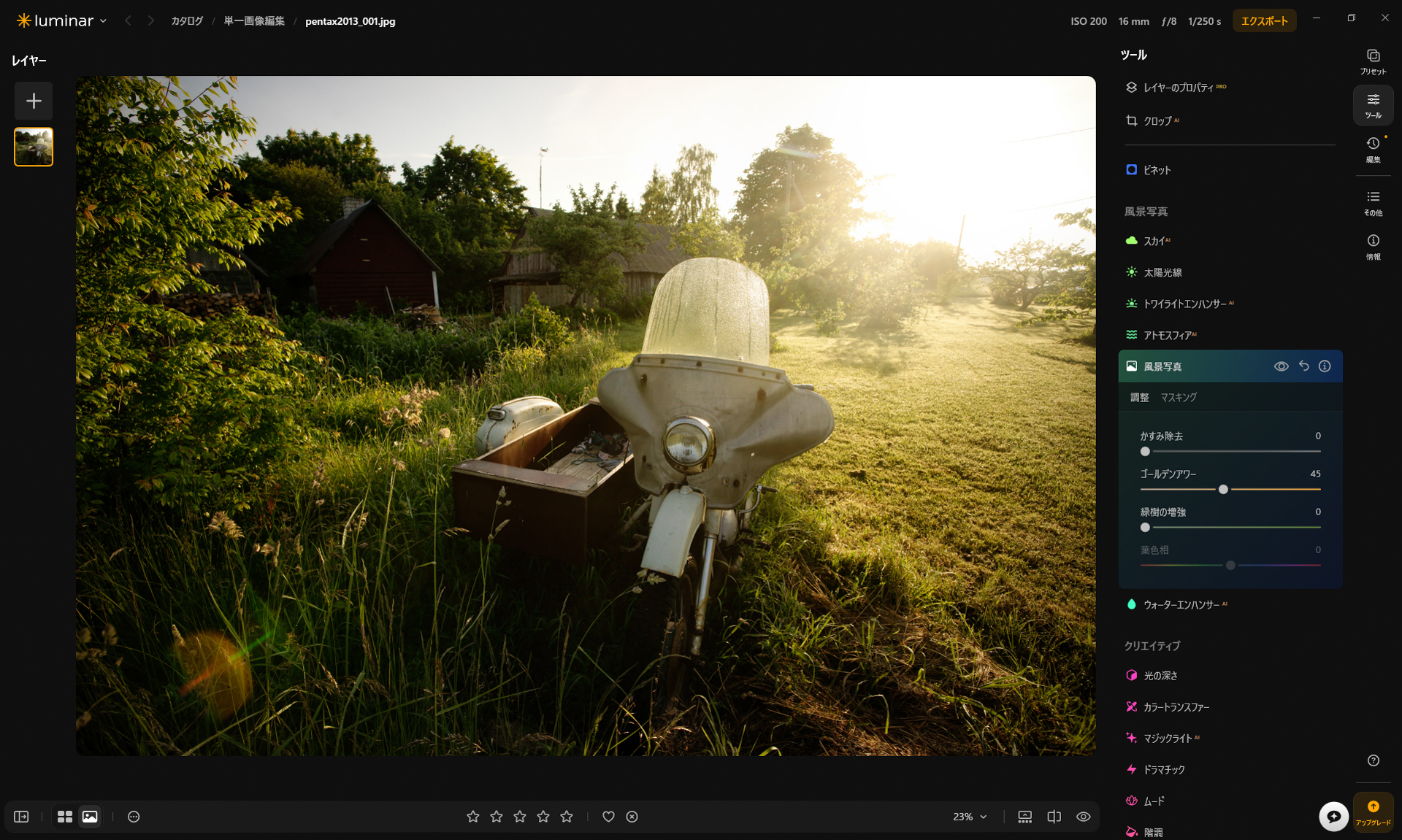Open the 情報 panel
The width and height of the screenshot is (1402, 840).
1373,247
